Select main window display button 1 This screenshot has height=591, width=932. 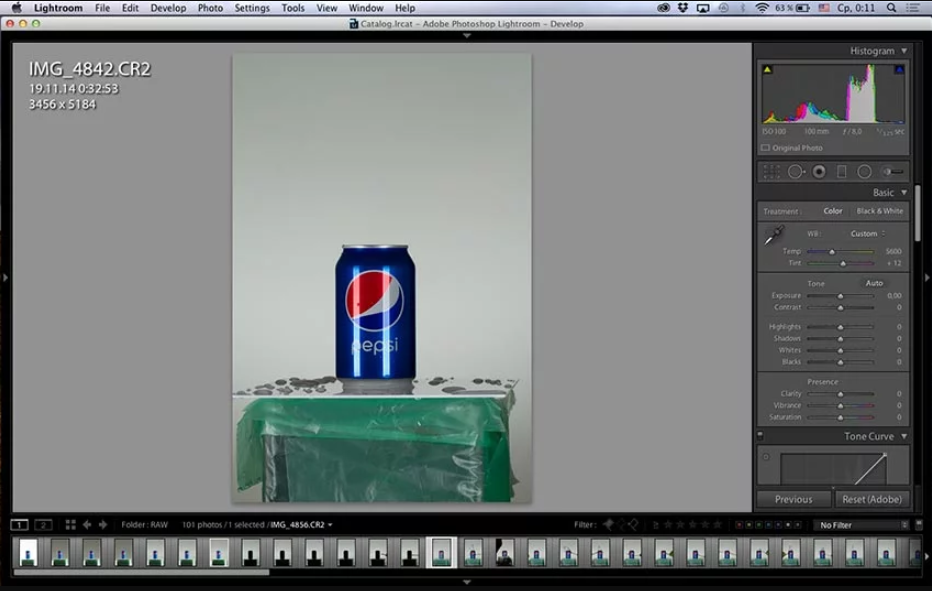tap(19, 524)
